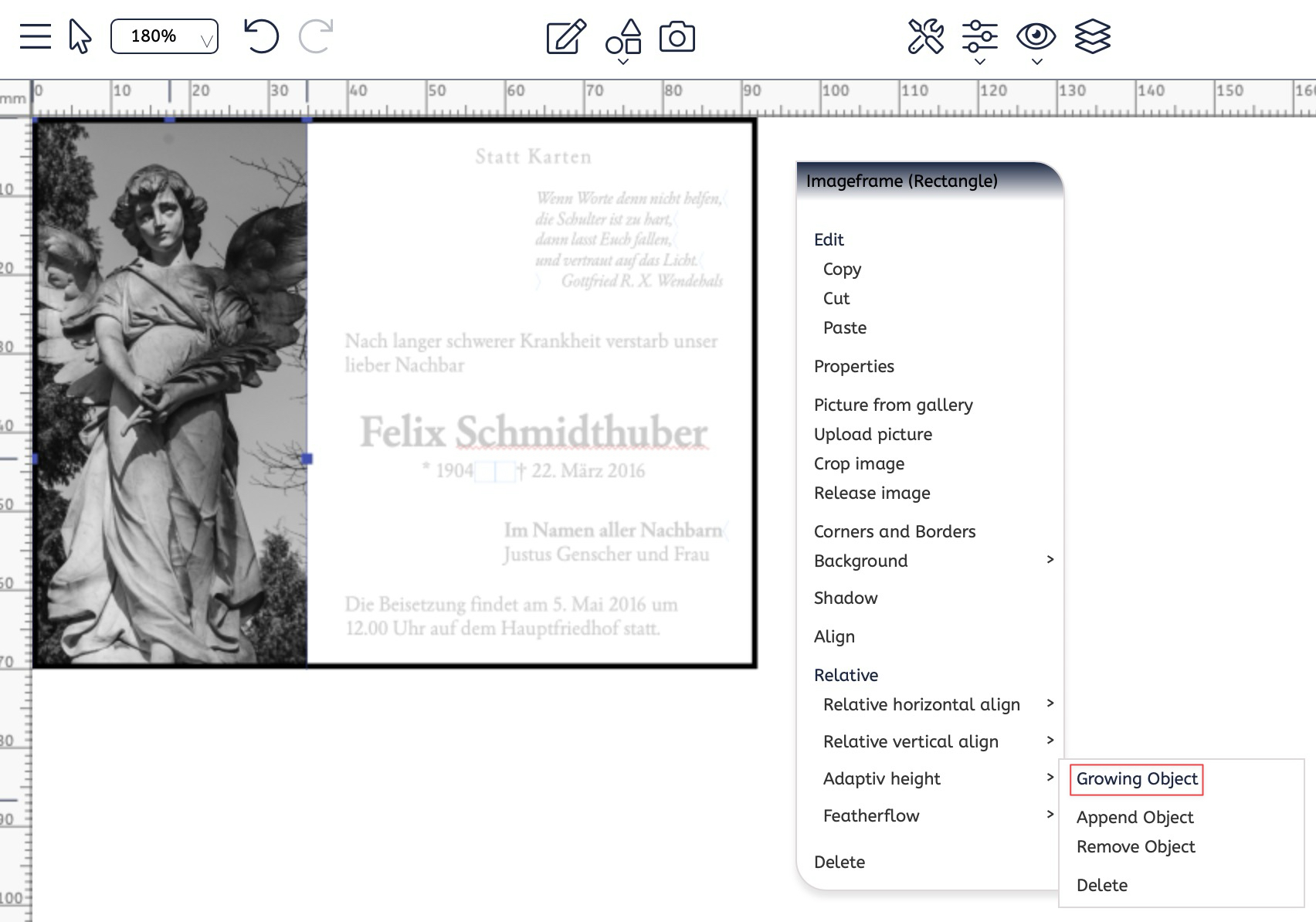This screenshot has height=922, width=1316.
Task: Click the camera image tool
Action: pyautogui.click(x=677, y=37)
